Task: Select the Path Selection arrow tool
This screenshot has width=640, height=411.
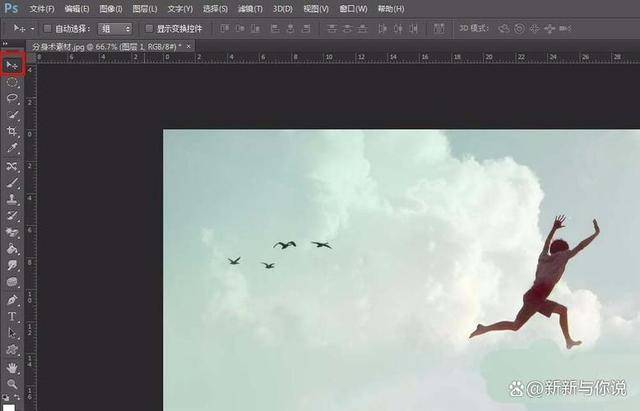Action: pyautogui.click(x=12, y=333)
